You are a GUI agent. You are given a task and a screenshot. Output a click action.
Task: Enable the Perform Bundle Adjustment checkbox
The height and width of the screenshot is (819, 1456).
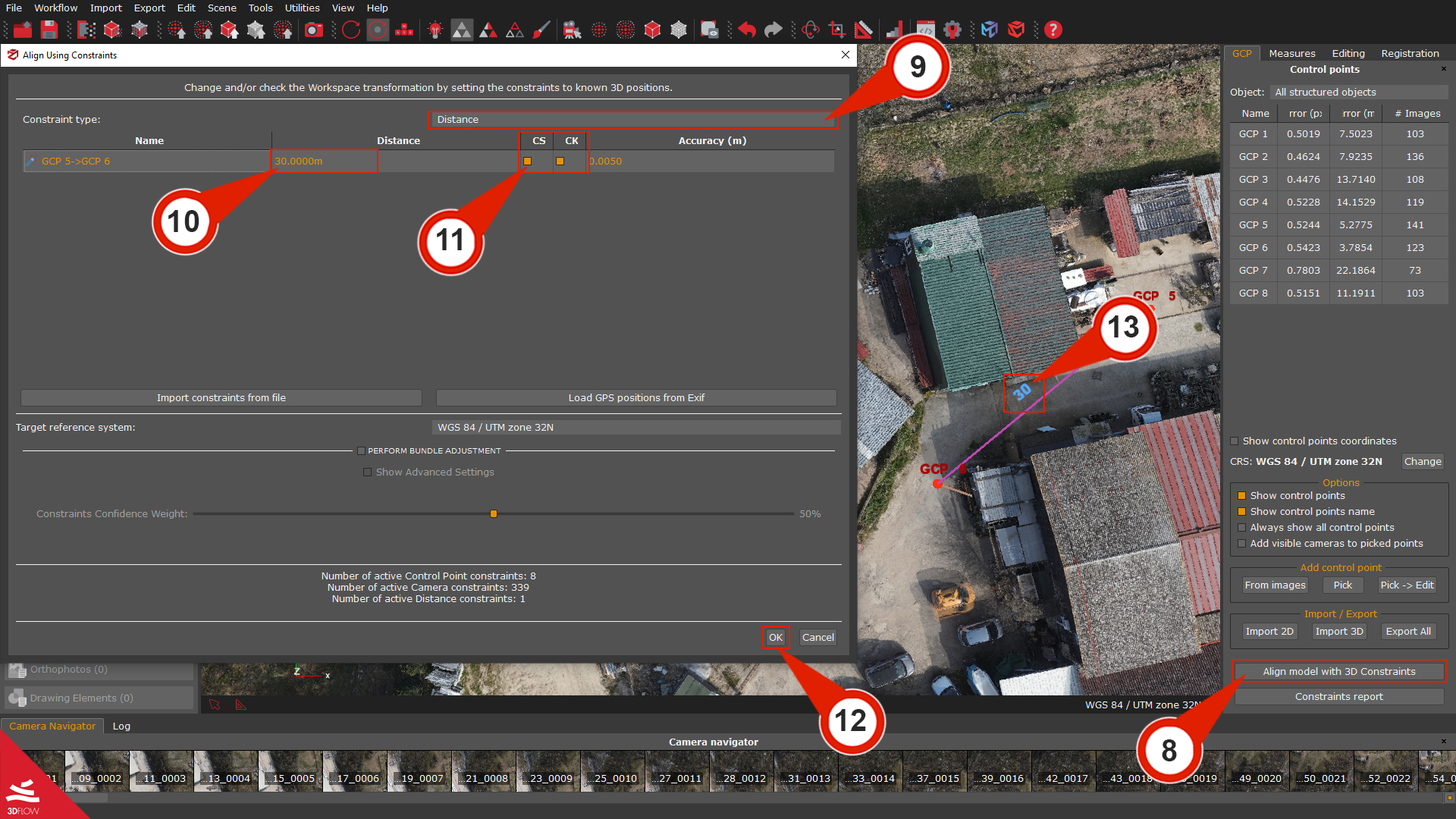point(362,450)
